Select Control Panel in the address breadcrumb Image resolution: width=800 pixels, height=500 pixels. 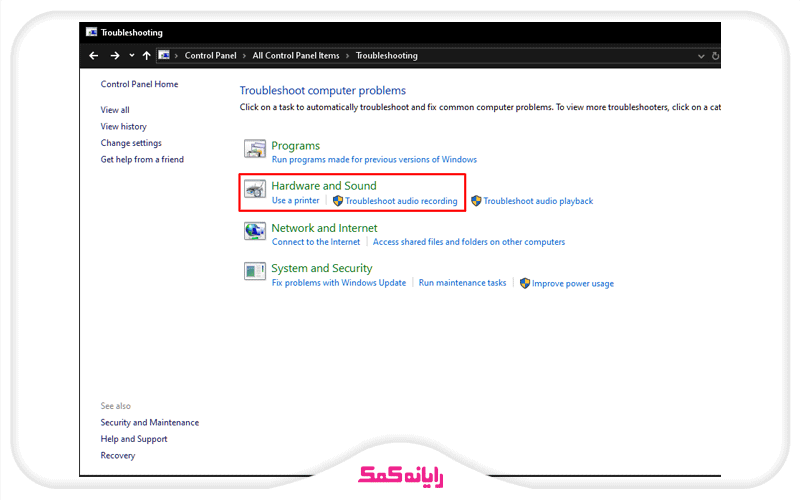[x=210, y=56]
